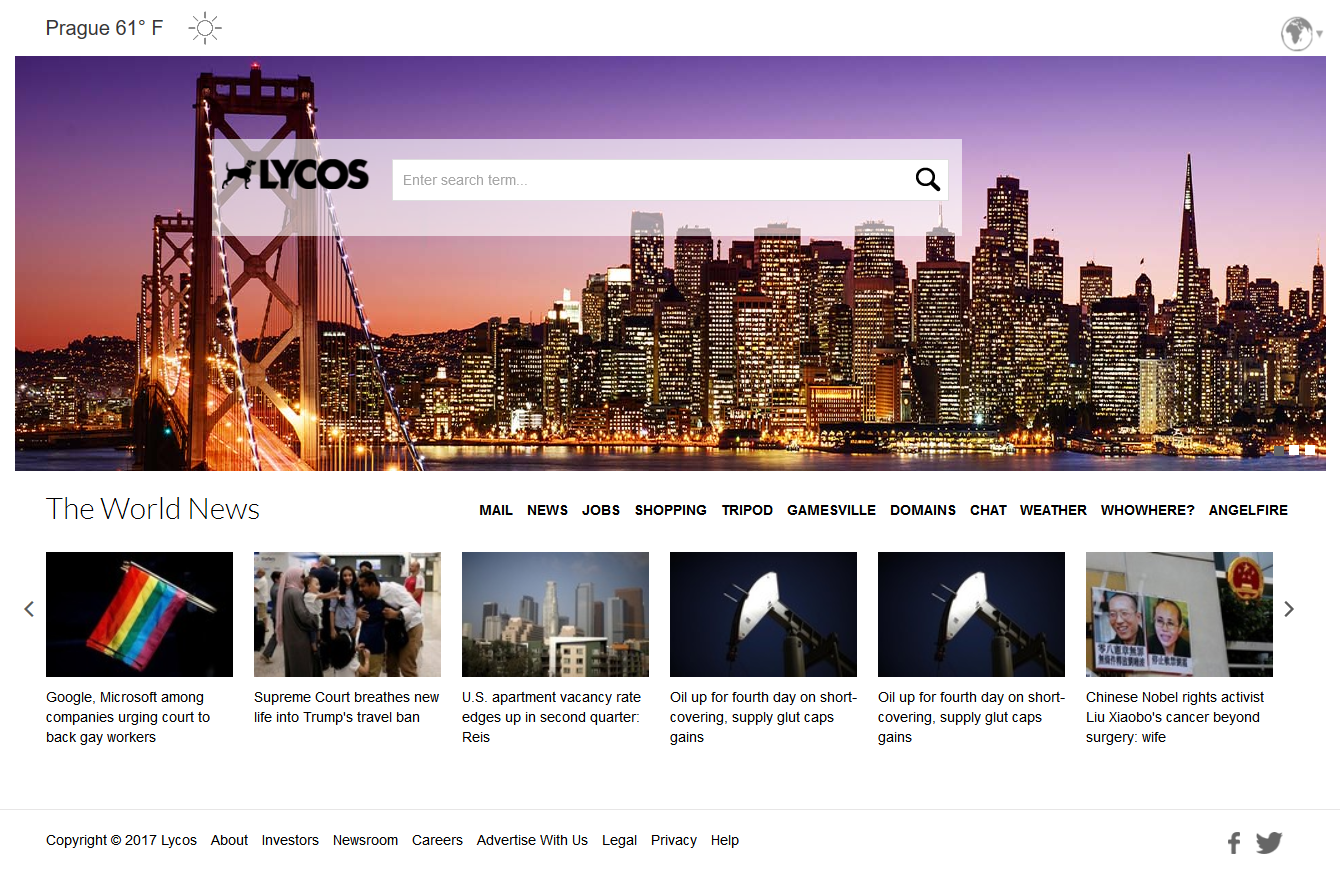Viewport: 1340px width, 890px height.
Task: Open the rainbow flag news thumbnail
Action: 139,614
